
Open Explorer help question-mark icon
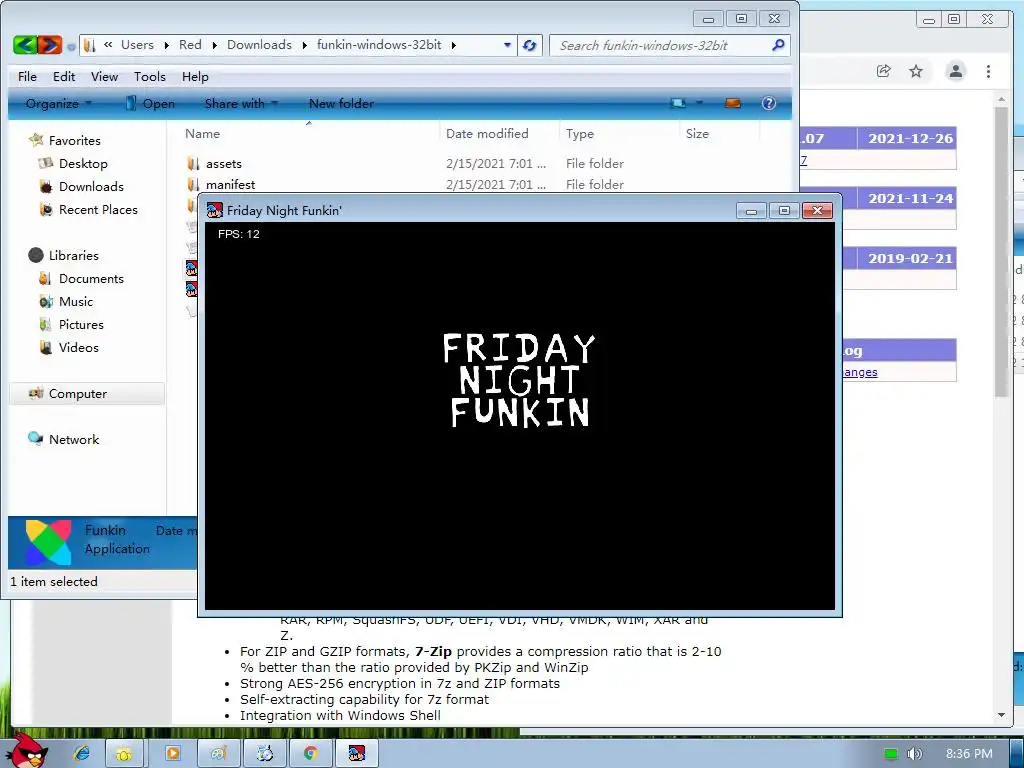coord(769,103)
